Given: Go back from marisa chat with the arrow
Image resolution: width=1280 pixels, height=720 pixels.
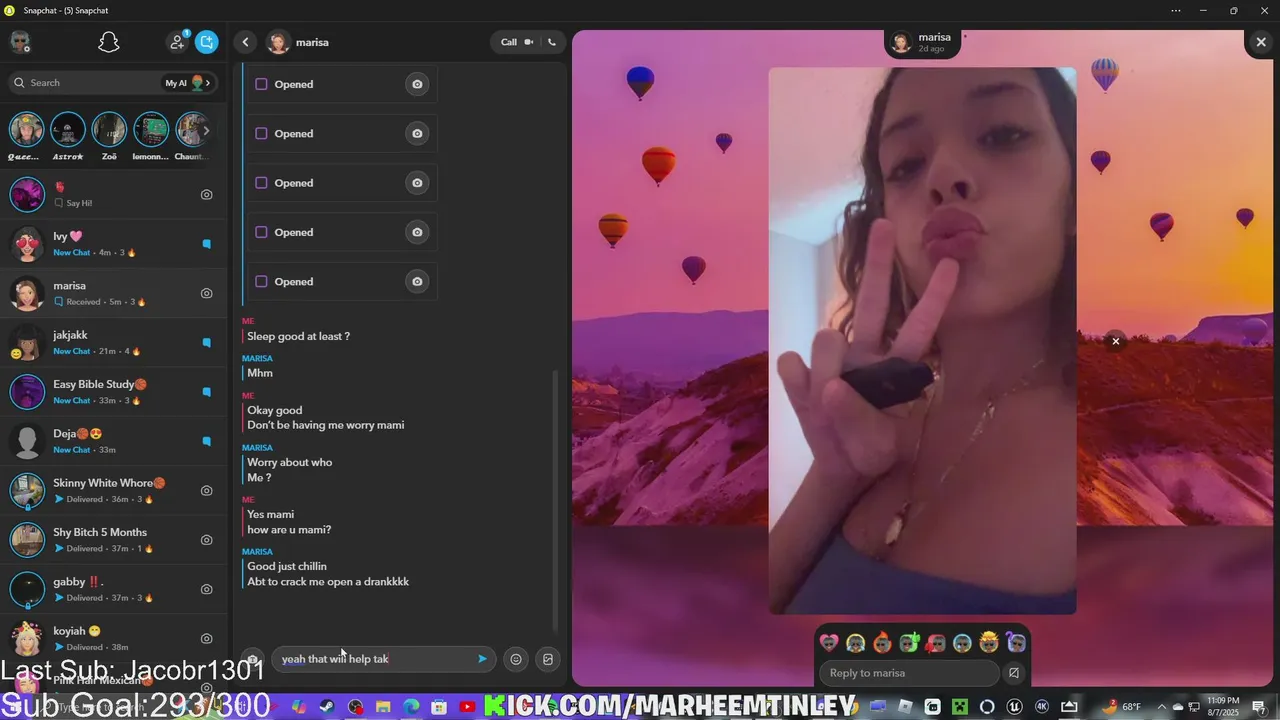Looking at the screenshot, I should click(x=246, y=42).
